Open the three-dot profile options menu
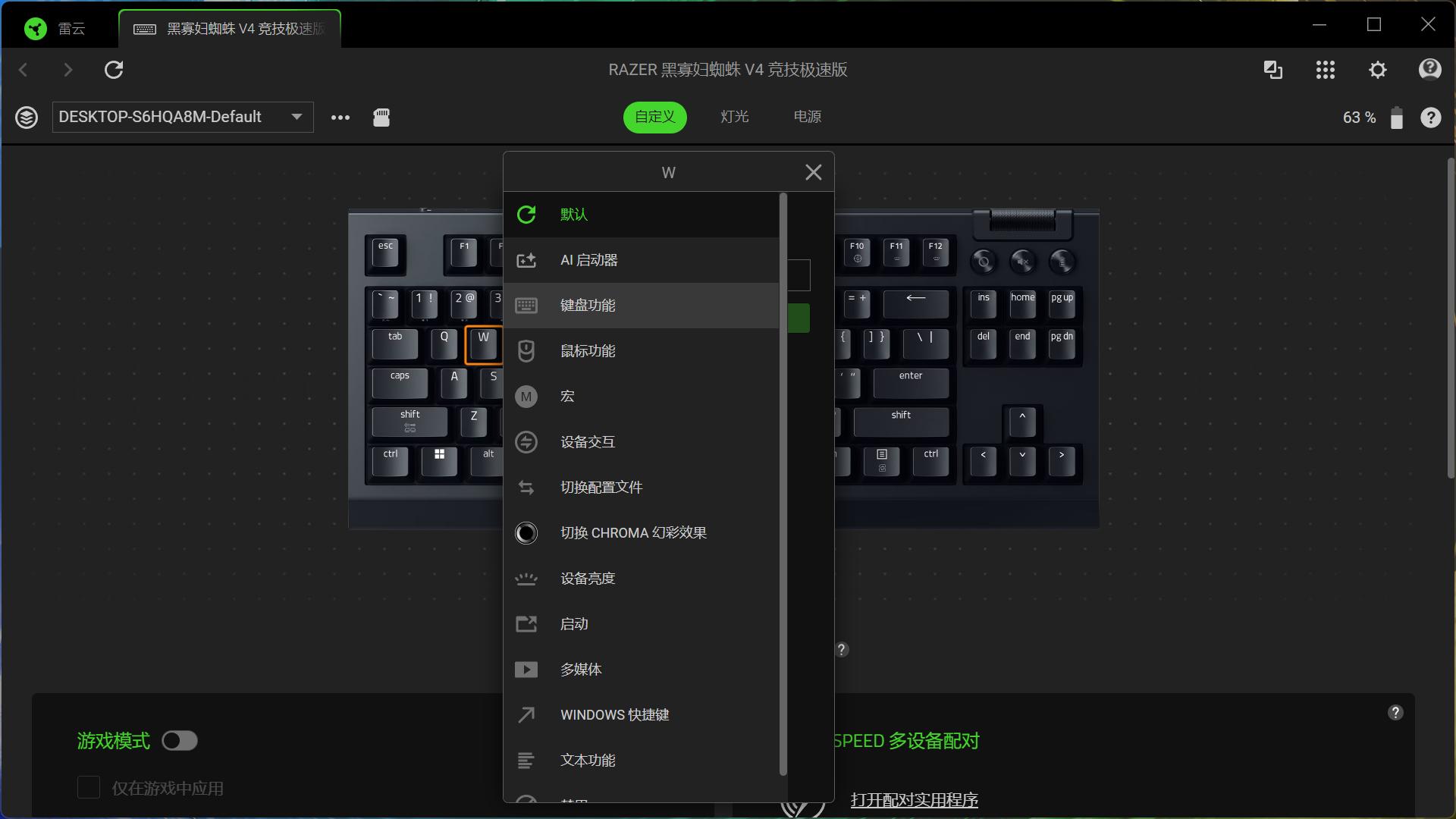Image resolution: width=1456 pixels, height=819 pixels. pyautogui.click(x=340, y=118)
